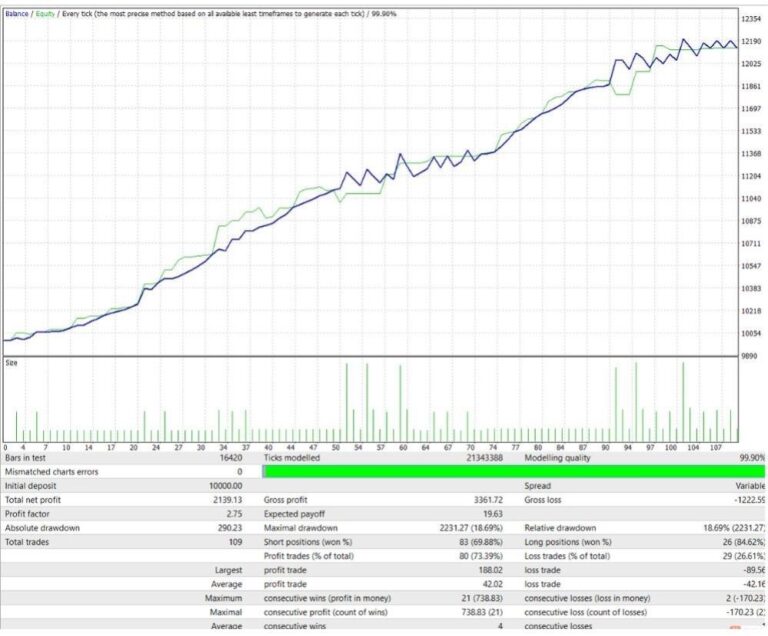Image resolution: width=768 pixels, height=636 pixels.
Task: Click the green modelling quality progress bar
Action: click(x=500, y=471)
